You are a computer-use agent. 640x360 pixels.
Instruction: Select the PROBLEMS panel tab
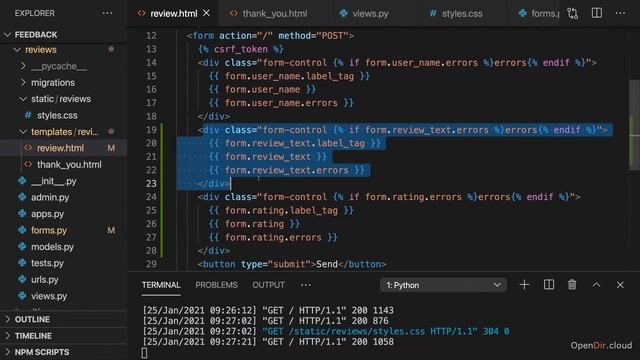coord(216,285)
